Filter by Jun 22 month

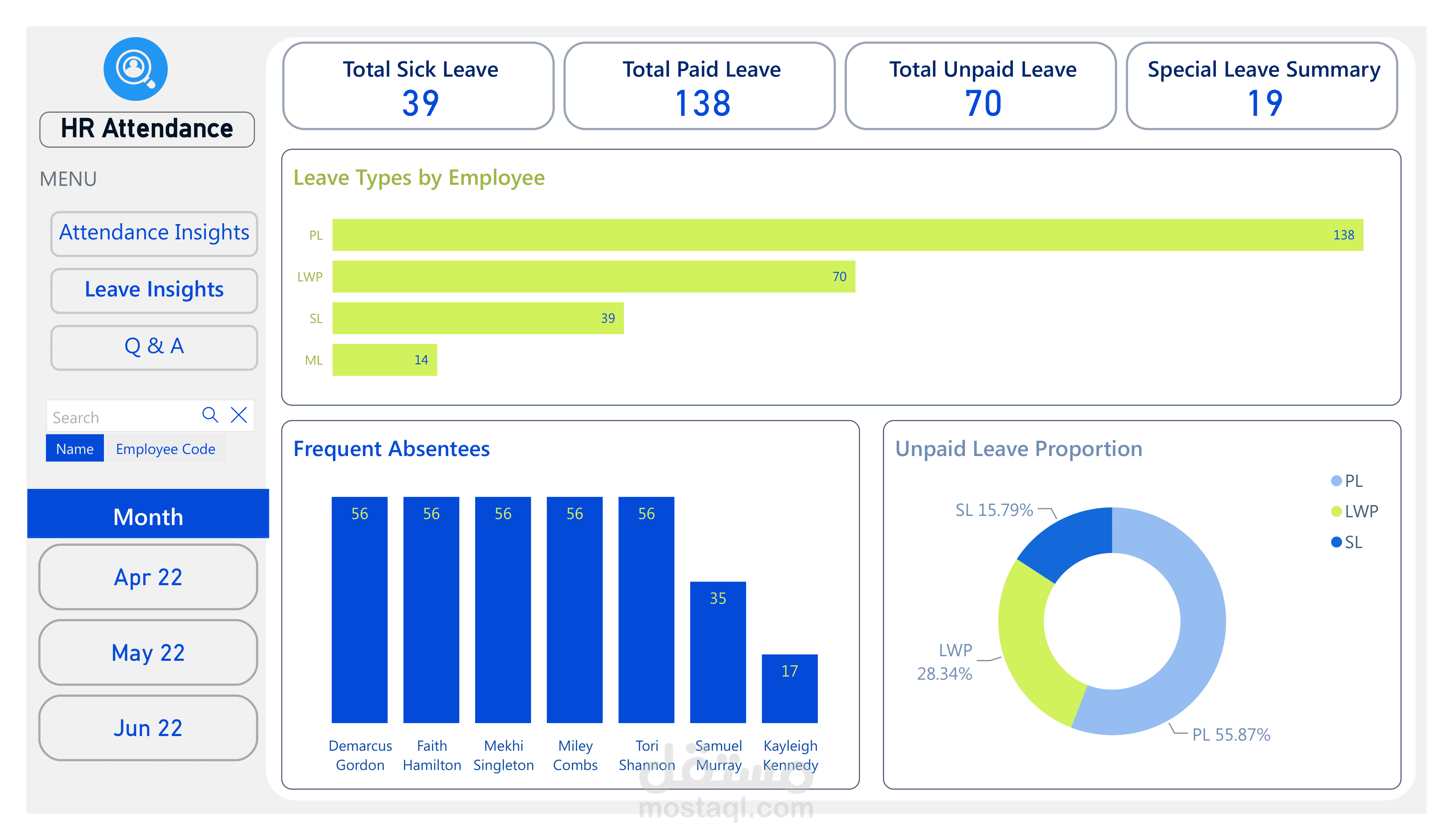(x=148, y=728)
